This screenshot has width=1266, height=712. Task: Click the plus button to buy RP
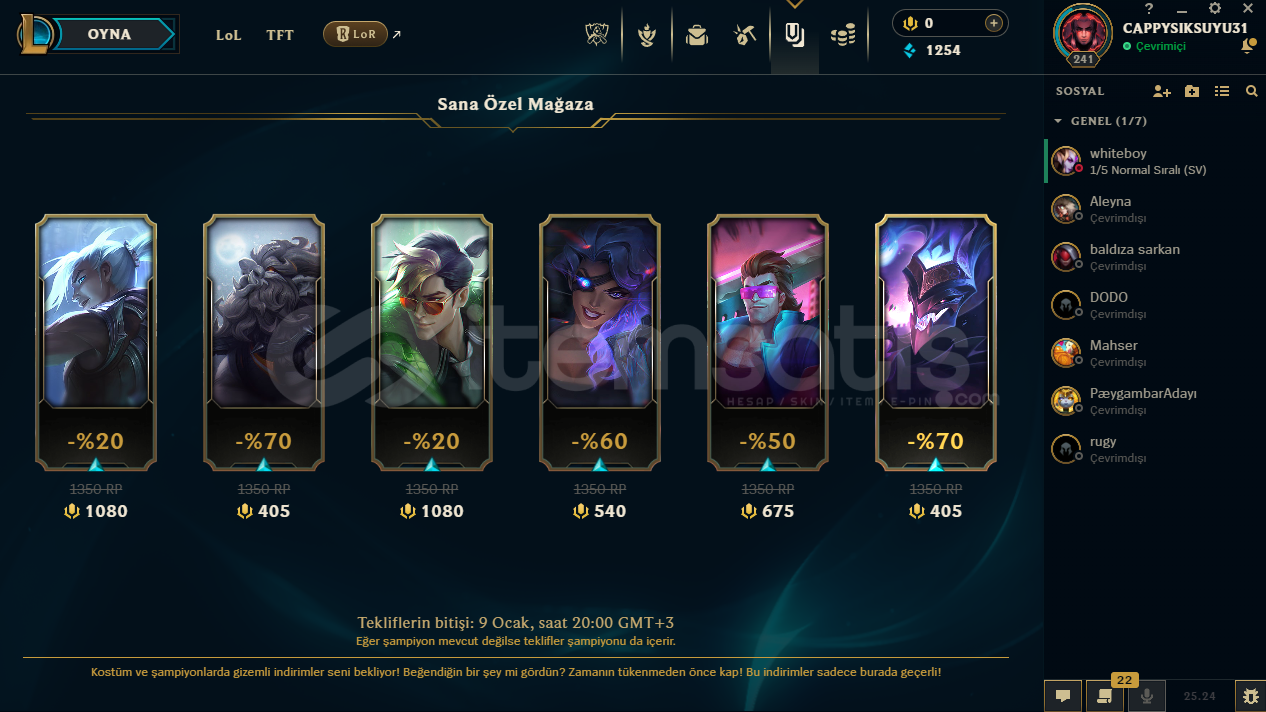[x=993, y=23]
